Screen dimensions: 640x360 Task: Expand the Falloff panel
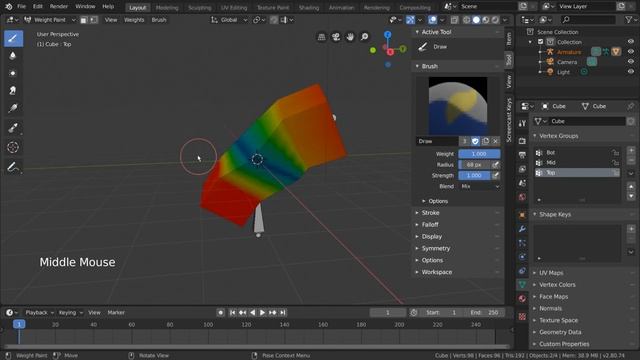[x=430, y=224]
